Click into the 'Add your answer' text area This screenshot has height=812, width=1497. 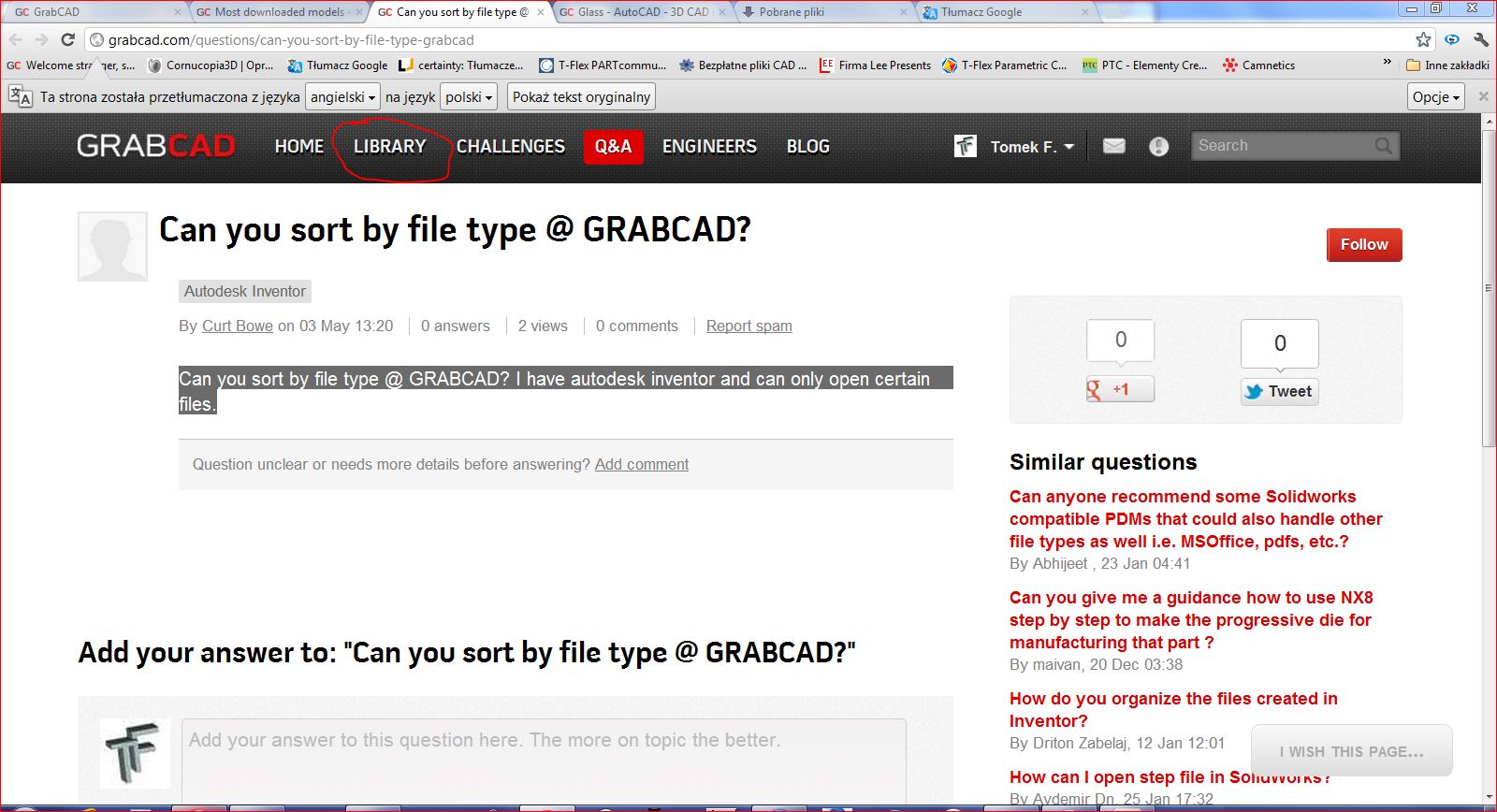coord(544,760)
